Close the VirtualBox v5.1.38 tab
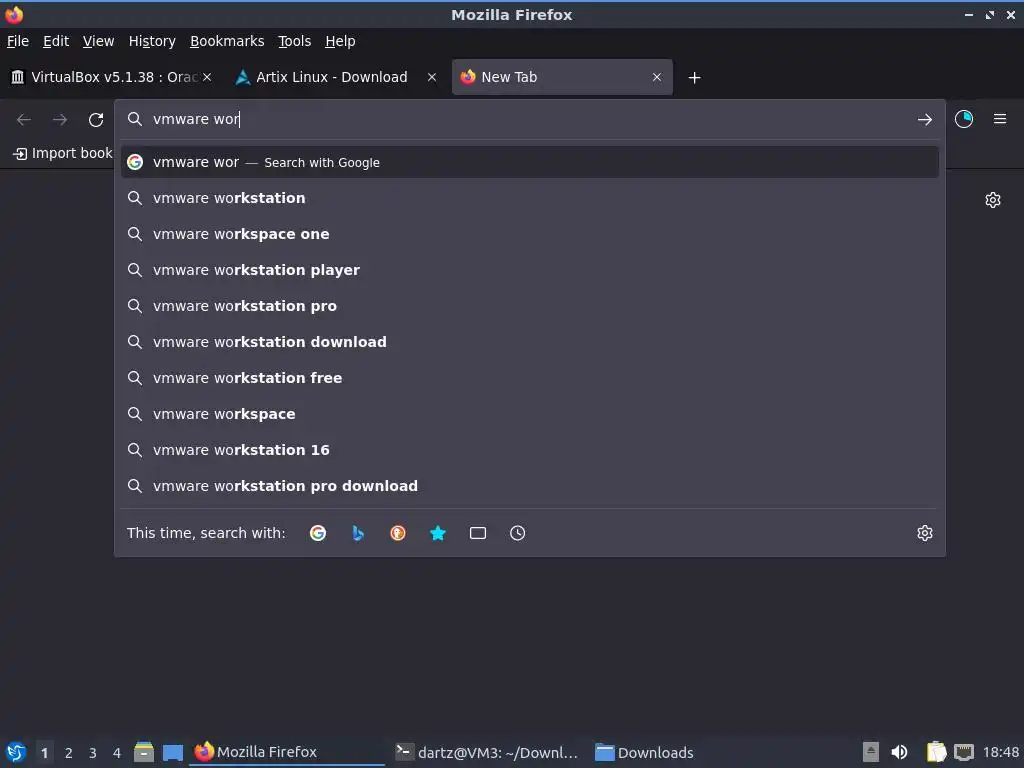 point(206,77)
